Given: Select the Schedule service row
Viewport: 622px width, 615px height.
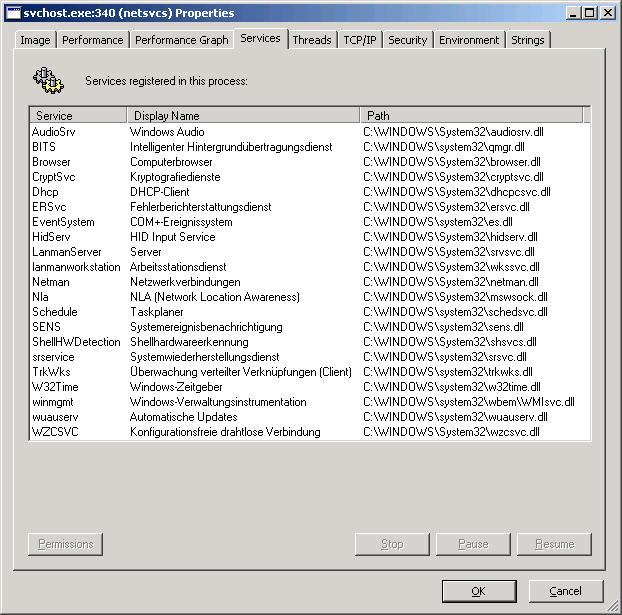Looking at the screenshot, I should tap(309, 312).
